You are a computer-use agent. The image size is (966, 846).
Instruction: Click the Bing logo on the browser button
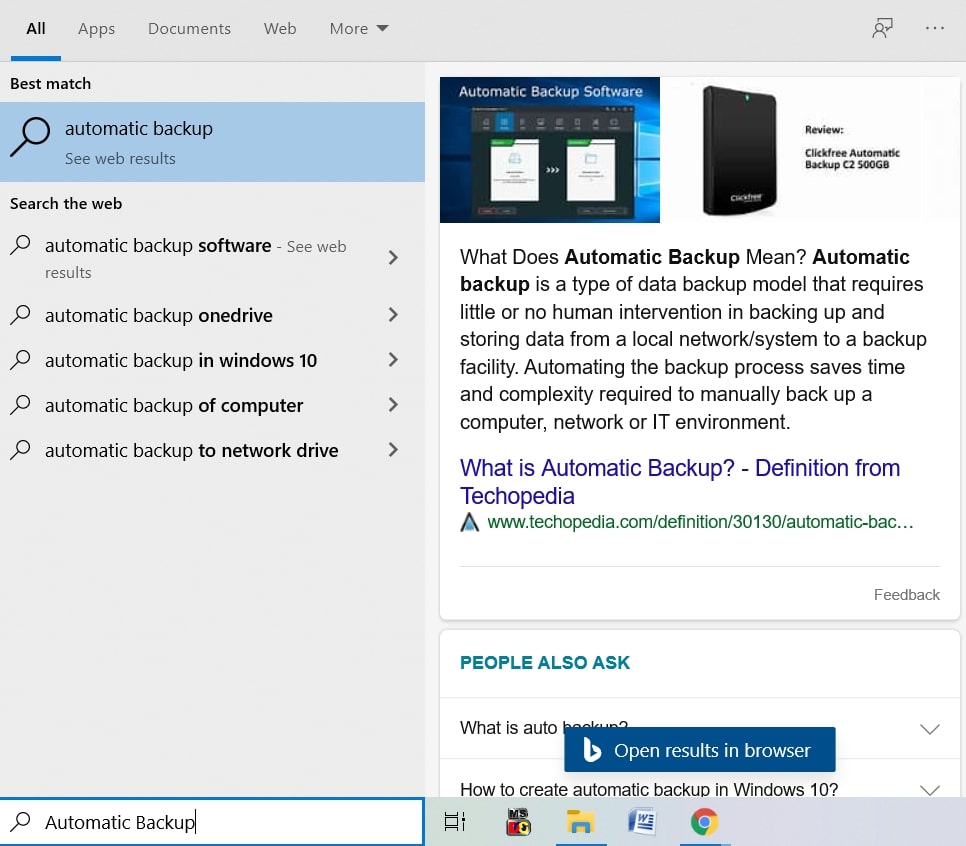(591, 750)
